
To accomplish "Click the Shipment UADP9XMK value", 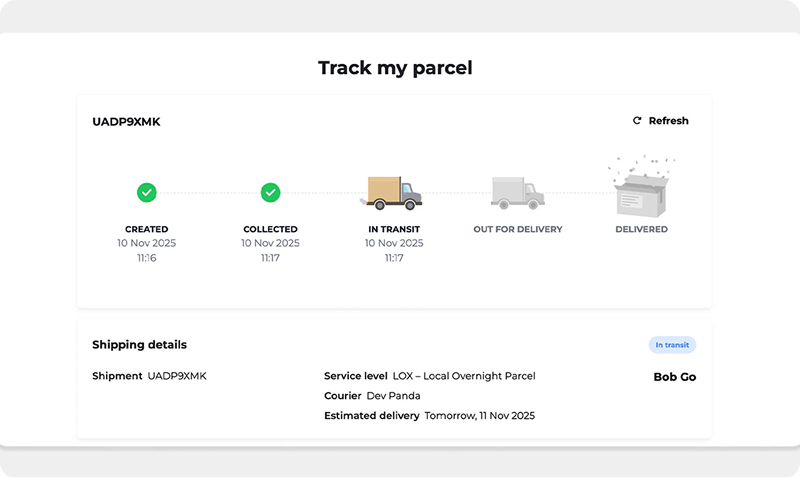I will coord(177,376).
